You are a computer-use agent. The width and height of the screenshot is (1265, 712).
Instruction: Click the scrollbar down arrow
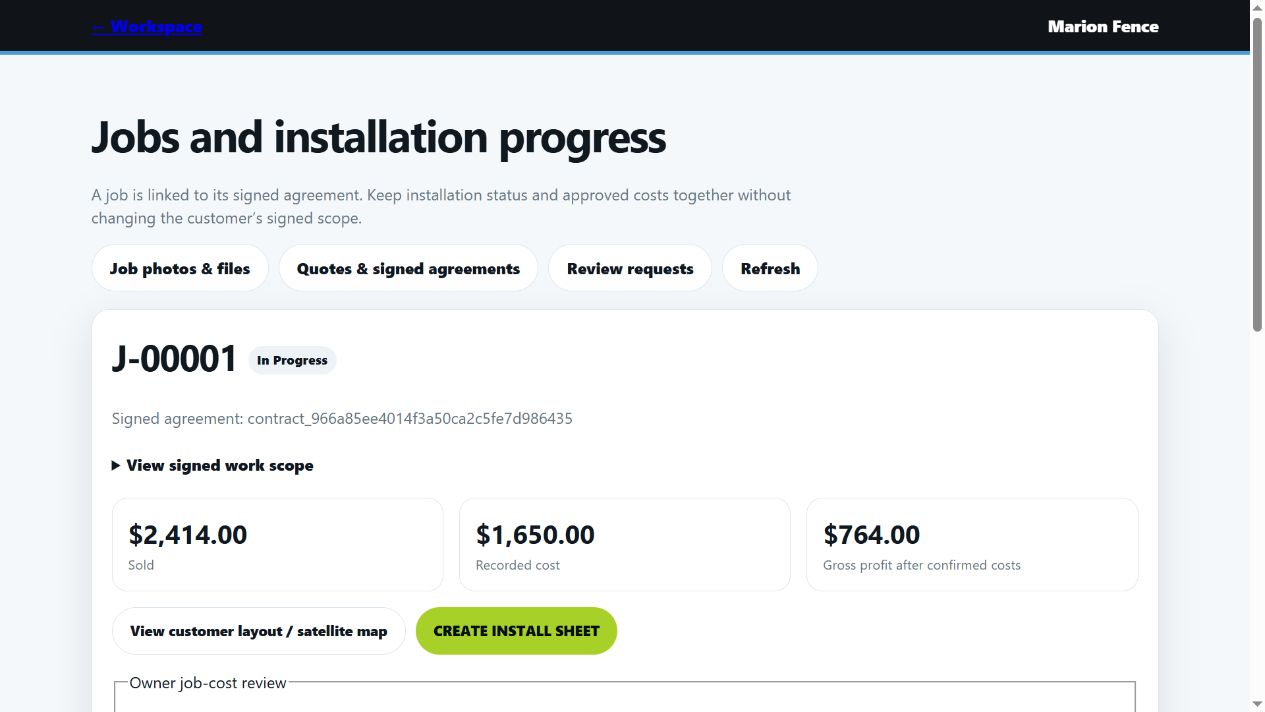point(1257,704)
